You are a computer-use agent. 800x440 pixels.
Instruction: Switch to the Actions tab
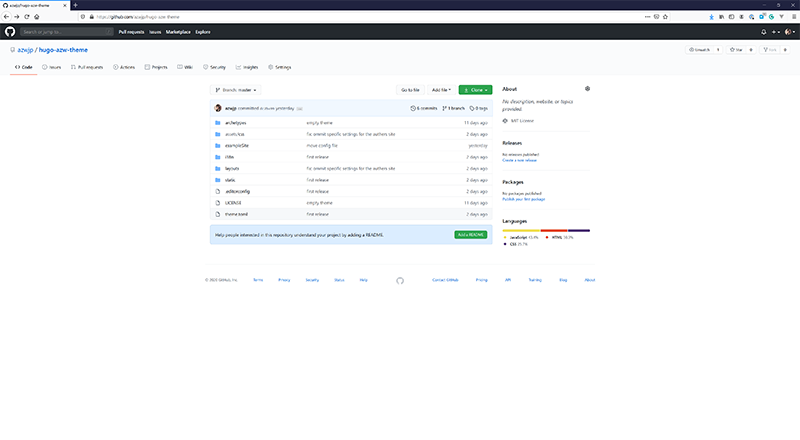(124, 67)
